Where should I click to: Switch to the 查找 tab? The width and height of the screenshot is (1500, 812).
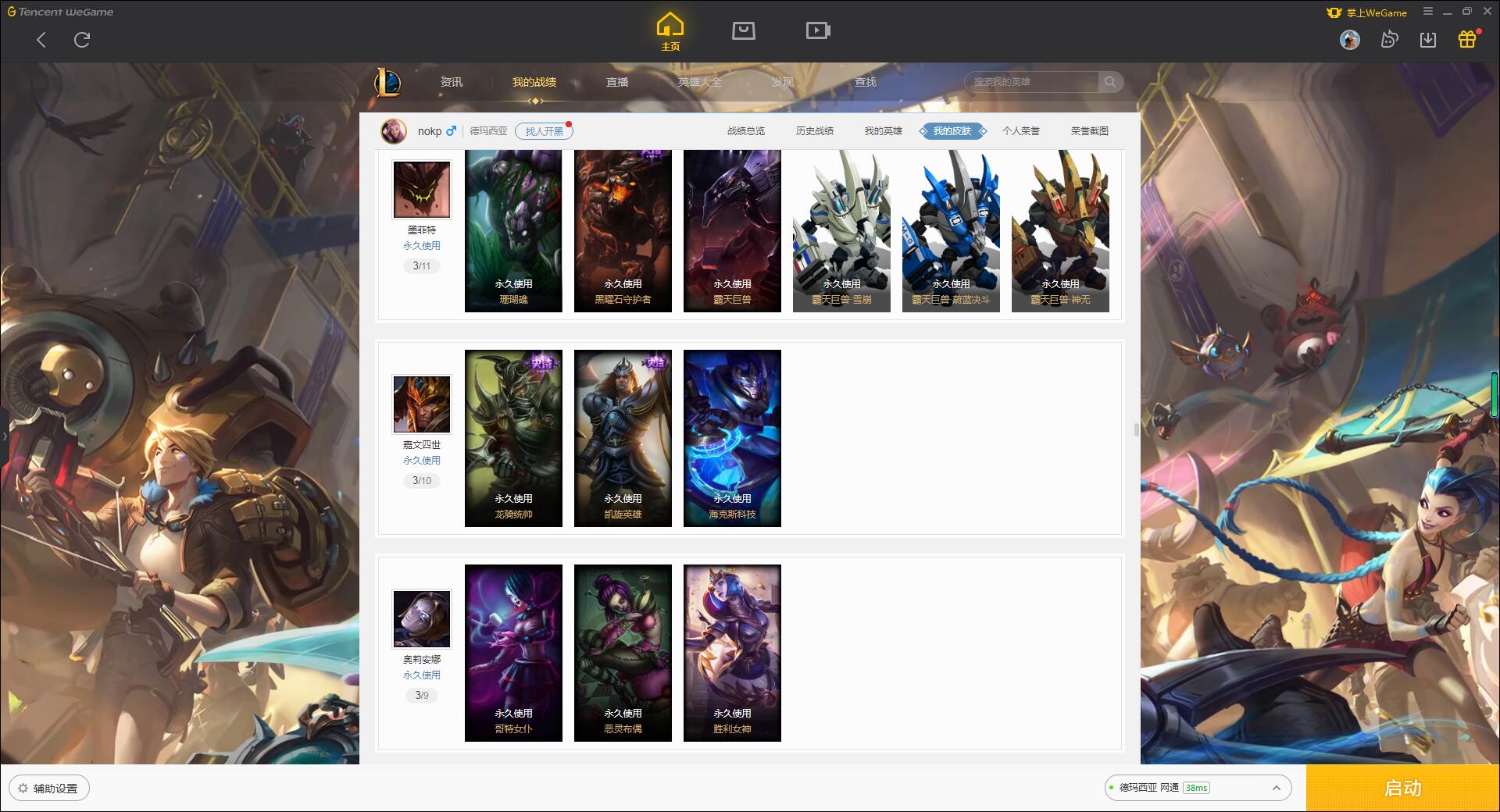[x=866, y=82]
